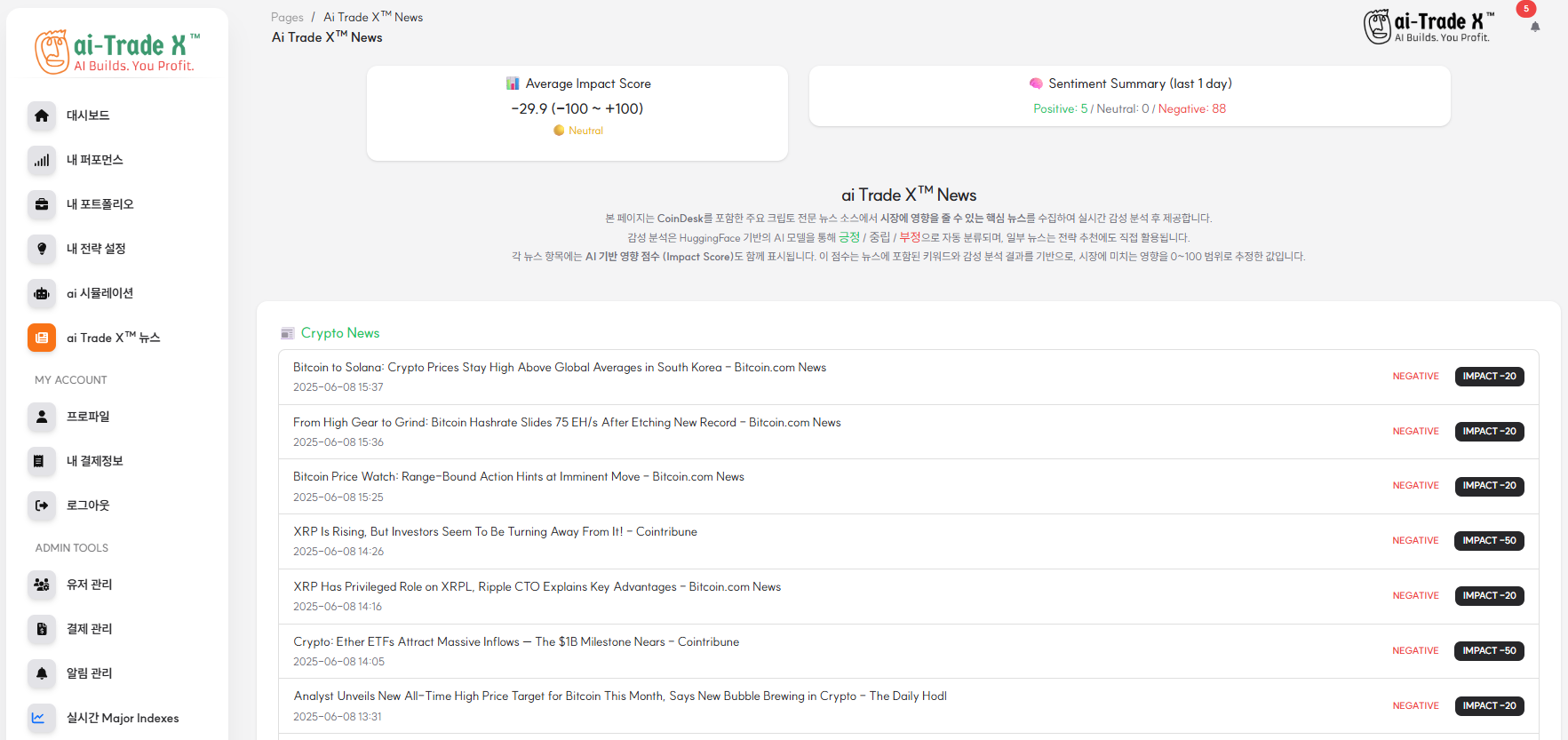Image resolution: width=1568 pixels, height=740 pixels.
Task: Click the Pages breadcrumb link
Action: pyautogui.click(x=287, y=17)
